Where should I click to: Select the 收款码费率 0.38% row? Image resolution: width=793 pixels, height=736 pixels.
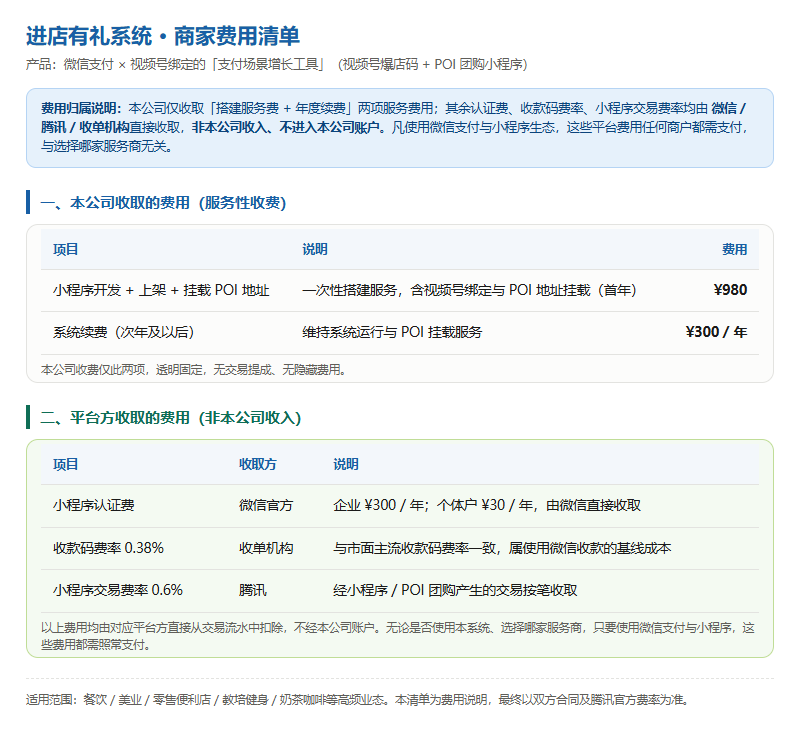tap(400, 548)
